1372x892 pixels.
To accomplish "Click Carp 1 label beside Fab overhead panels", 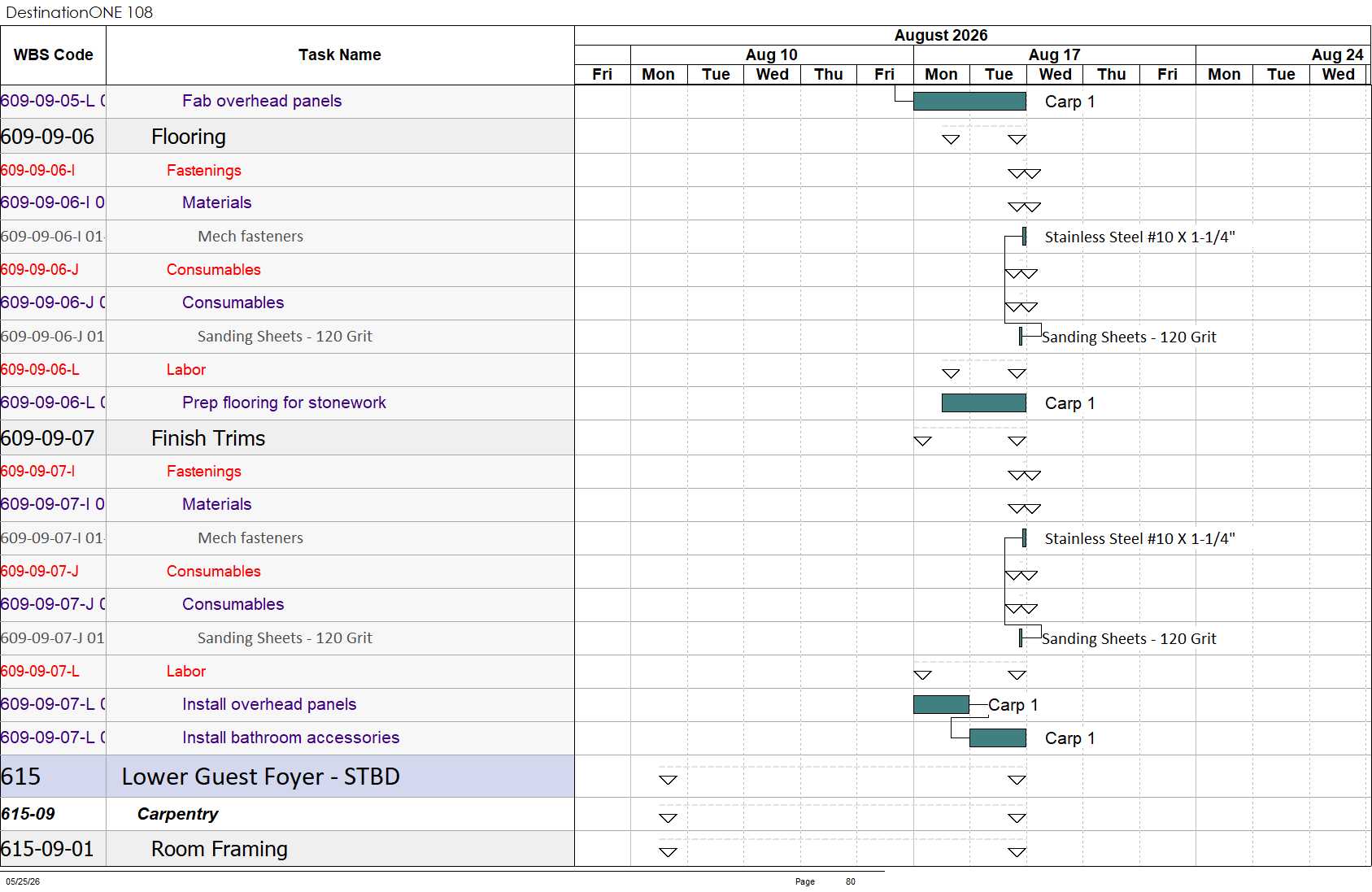I will (1069, 102).
